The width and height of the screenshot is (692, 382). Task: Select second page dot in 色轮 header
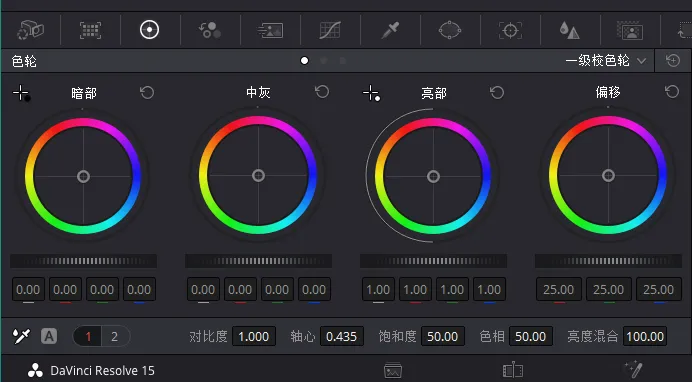tap(323, 60)
